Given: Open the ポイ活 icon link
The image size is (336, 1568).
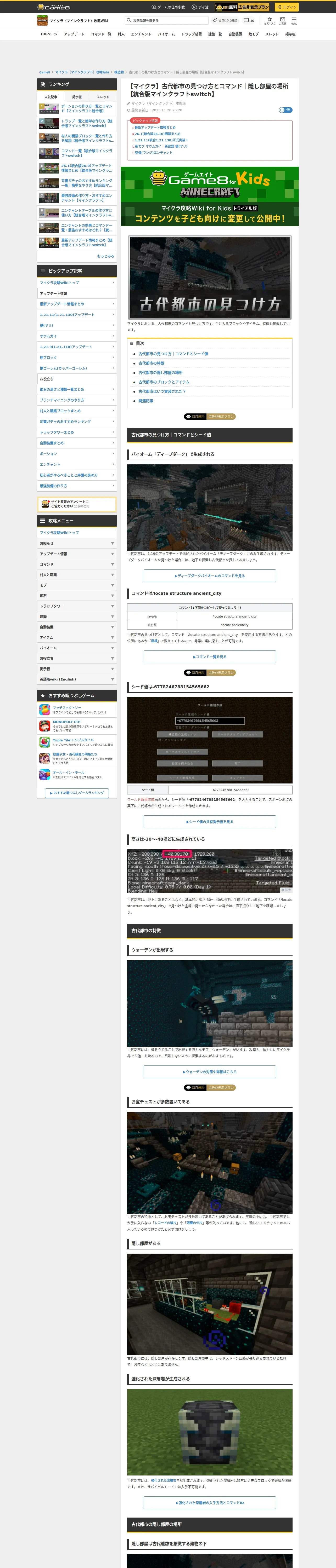Looking at the screenshot, I should (200, 7).
